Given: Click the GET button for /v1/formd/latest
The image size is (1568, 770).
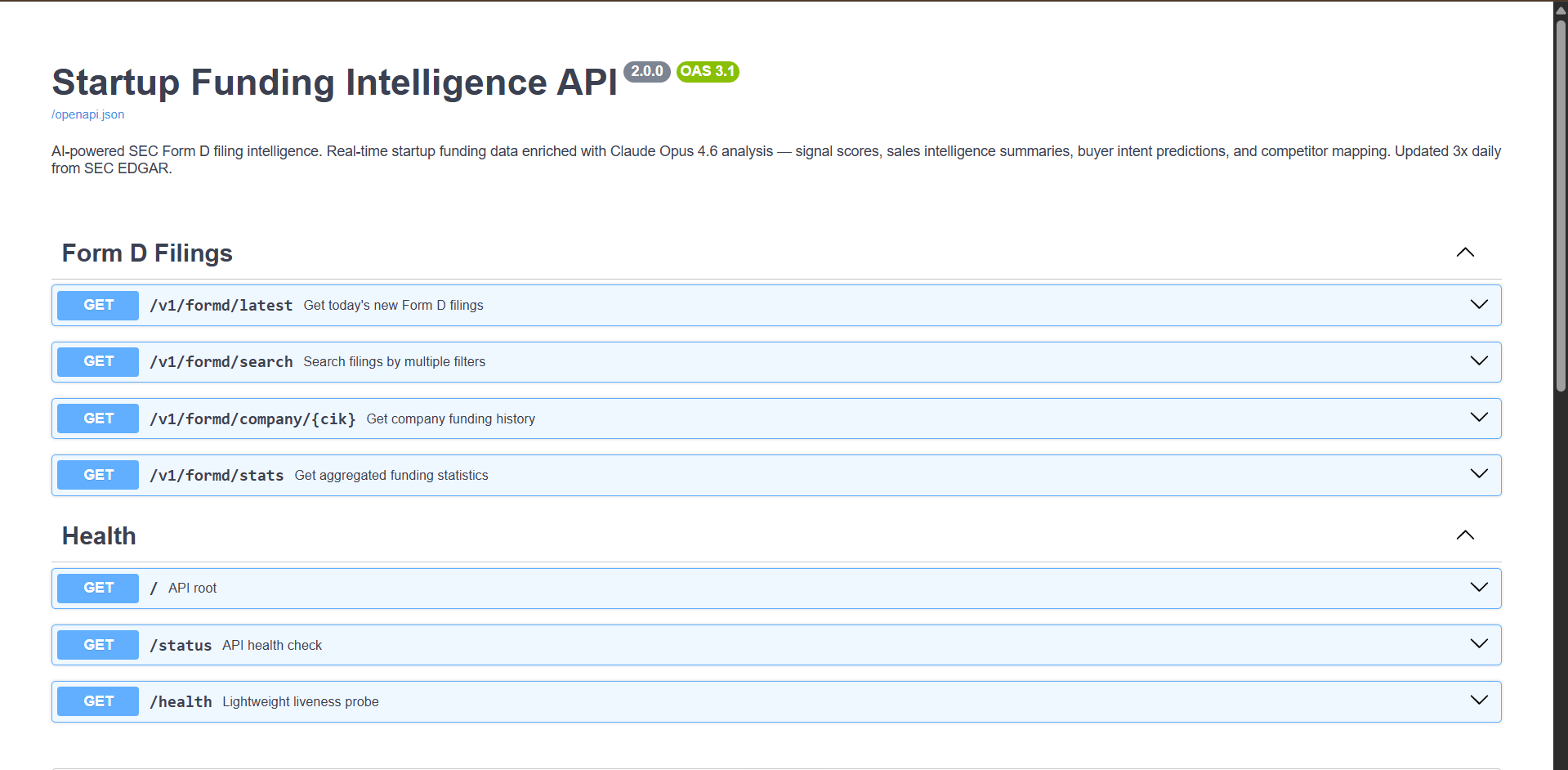Looking at the screenshot, I should [x=98, y=305].
